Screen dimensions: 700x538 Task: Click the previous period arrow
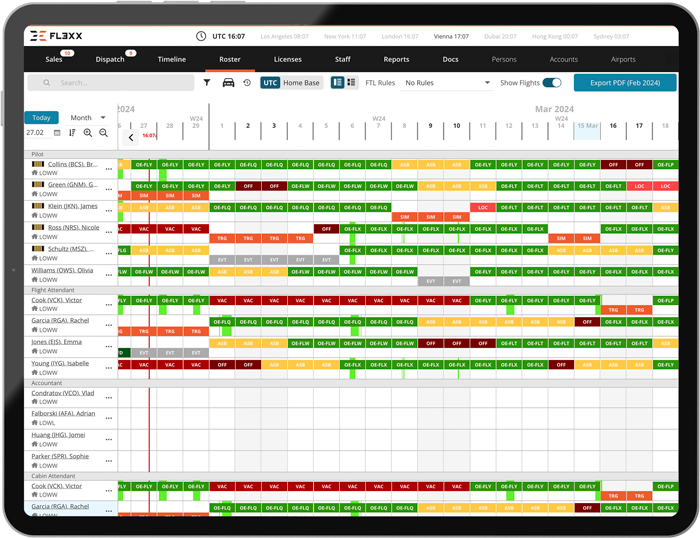pyautogui.click(x=131, y=137)
